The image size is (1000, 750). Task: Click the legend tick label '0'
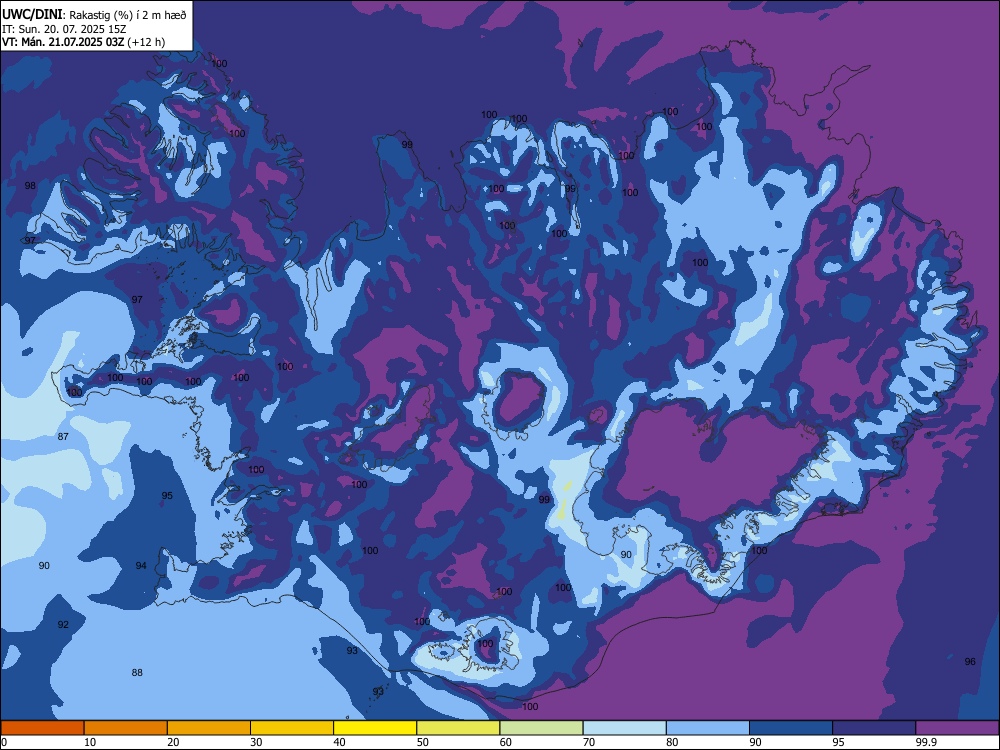[4, 742]
